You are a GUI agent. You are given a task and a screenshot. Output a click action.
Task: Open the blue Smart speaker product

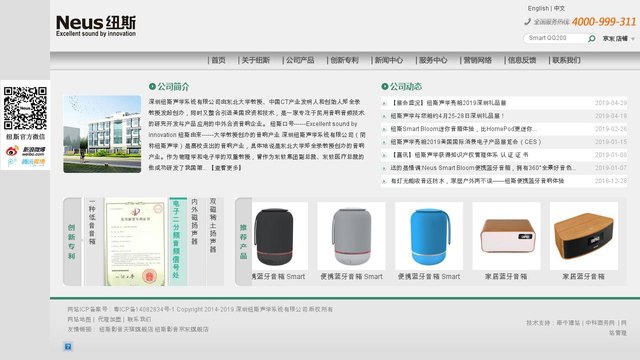point(429,236)
